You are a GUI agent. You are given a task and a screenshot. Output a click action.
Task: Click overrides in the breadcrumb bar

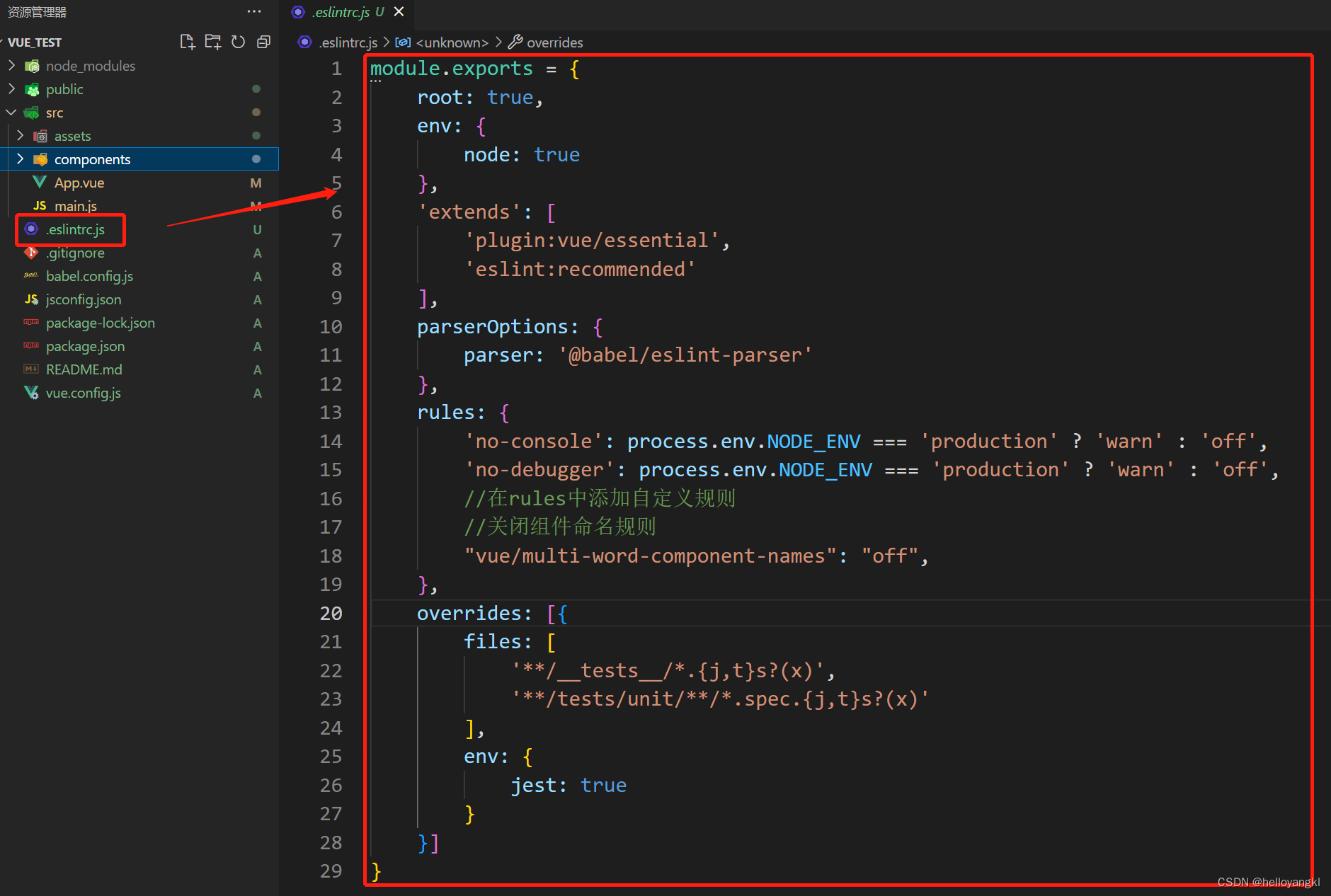[554, 42]
